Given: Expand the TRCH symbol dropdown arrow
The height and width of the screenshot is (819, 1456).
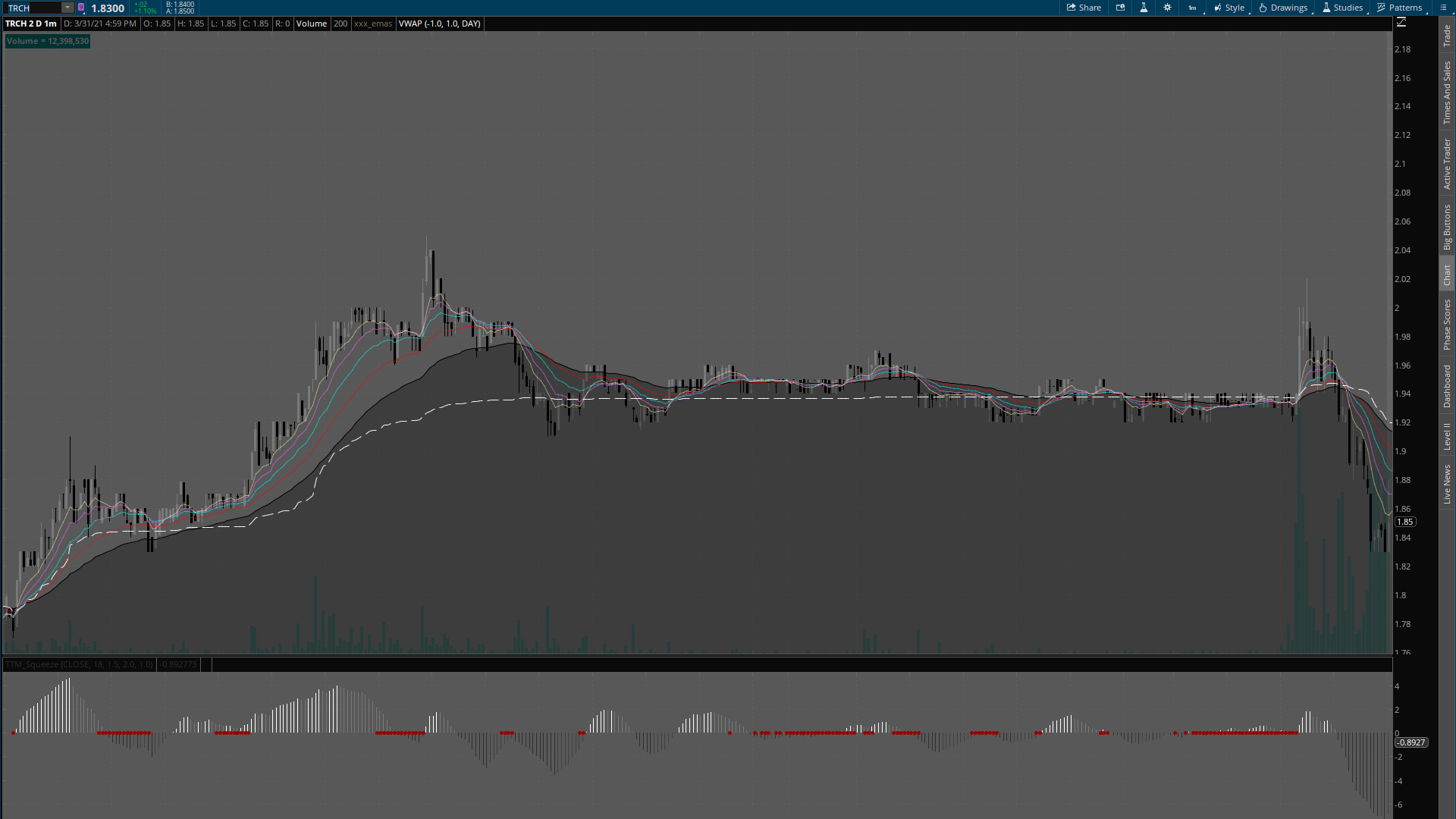Looking at the screenshot, I should 67,8.
